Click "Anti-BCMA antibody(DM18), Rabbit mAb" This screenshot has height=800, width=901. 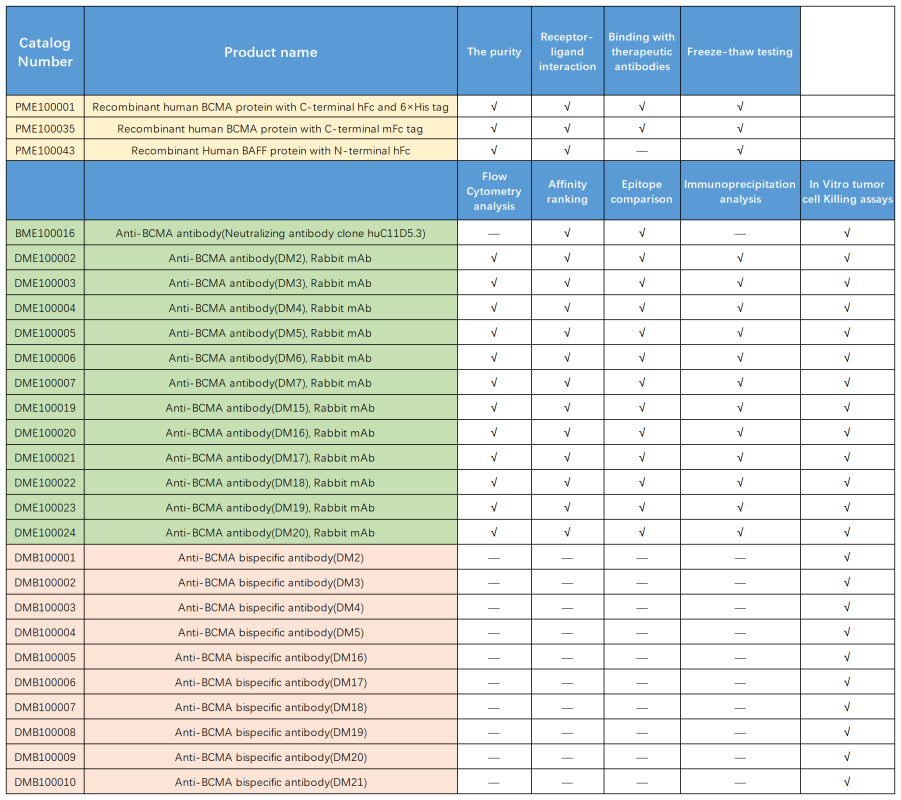[x=270, y=483]
